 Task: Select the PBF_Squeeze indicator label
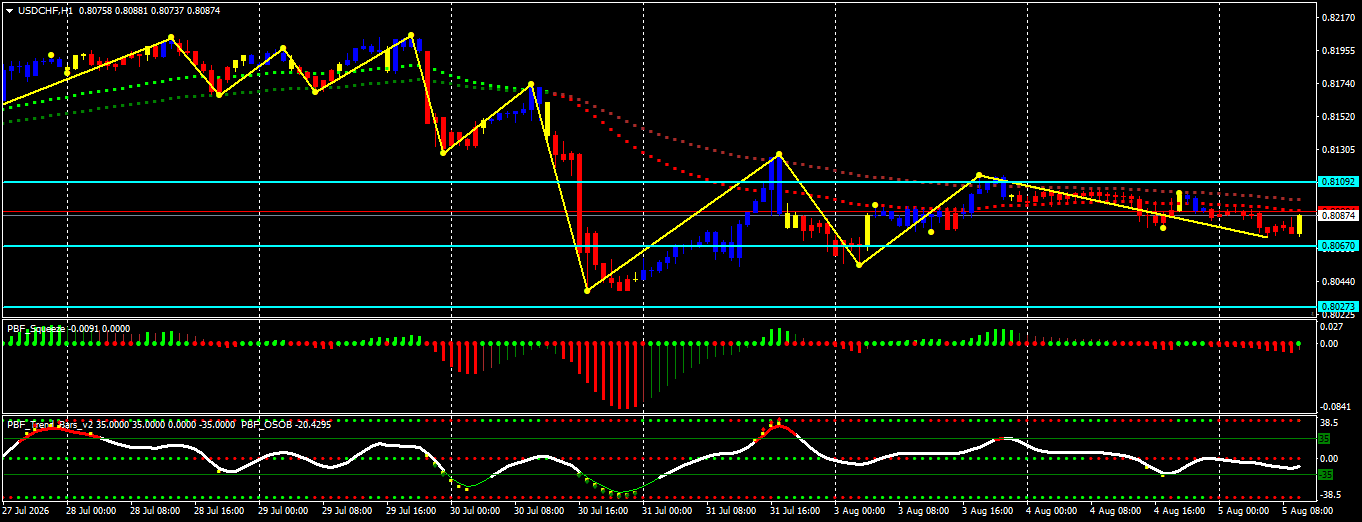point(37,328)
